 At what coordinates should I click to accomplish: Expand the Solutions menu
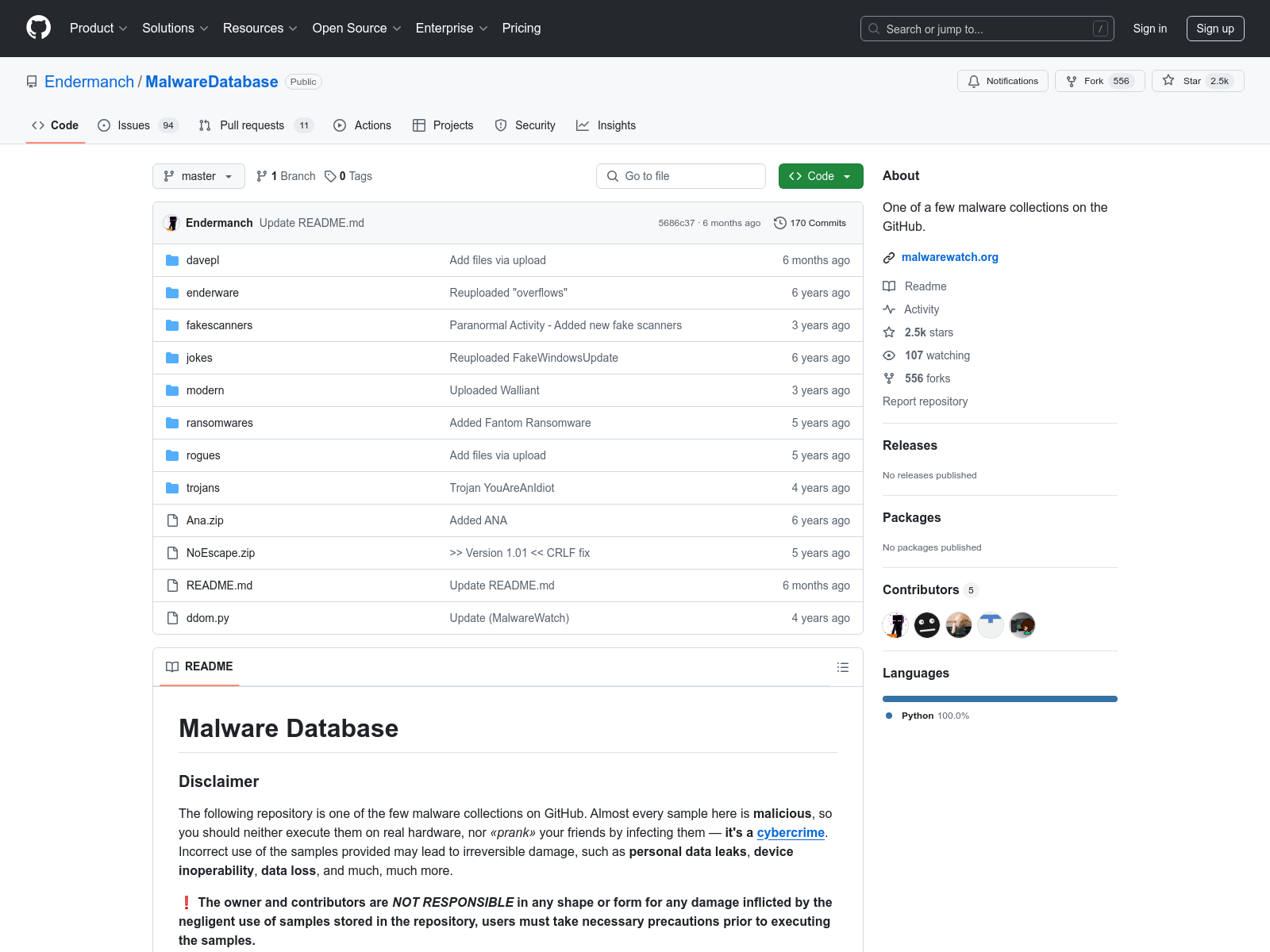click(175, 28)
